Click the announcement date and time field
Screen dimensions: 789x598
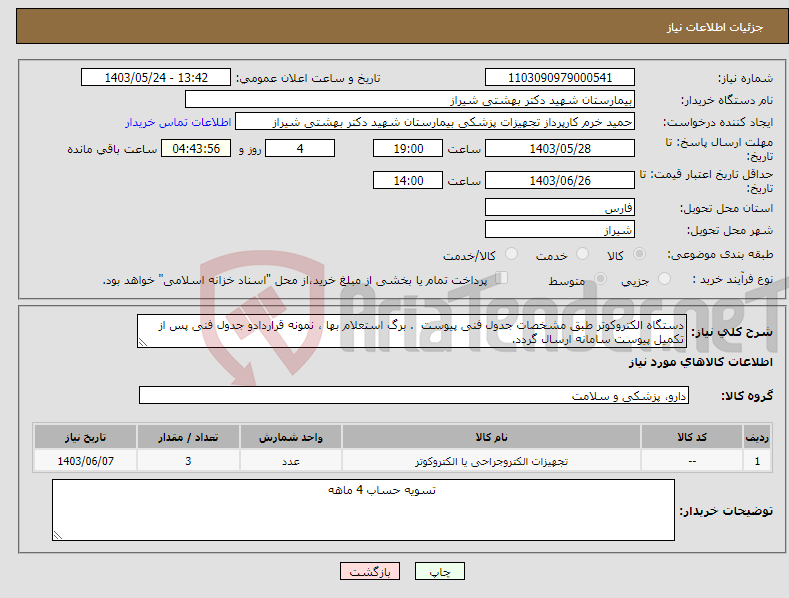156,78
